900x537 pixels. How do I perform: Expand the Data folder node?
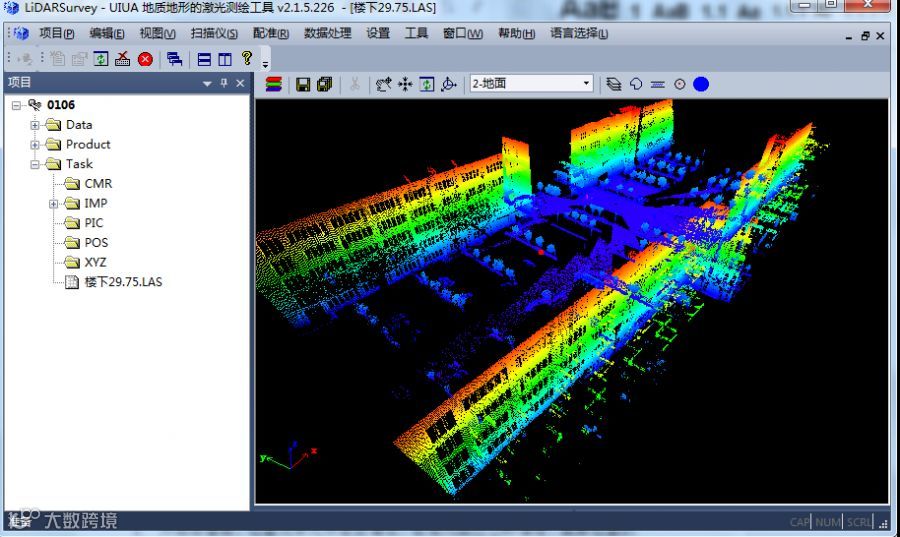click(x=35, y=125)
